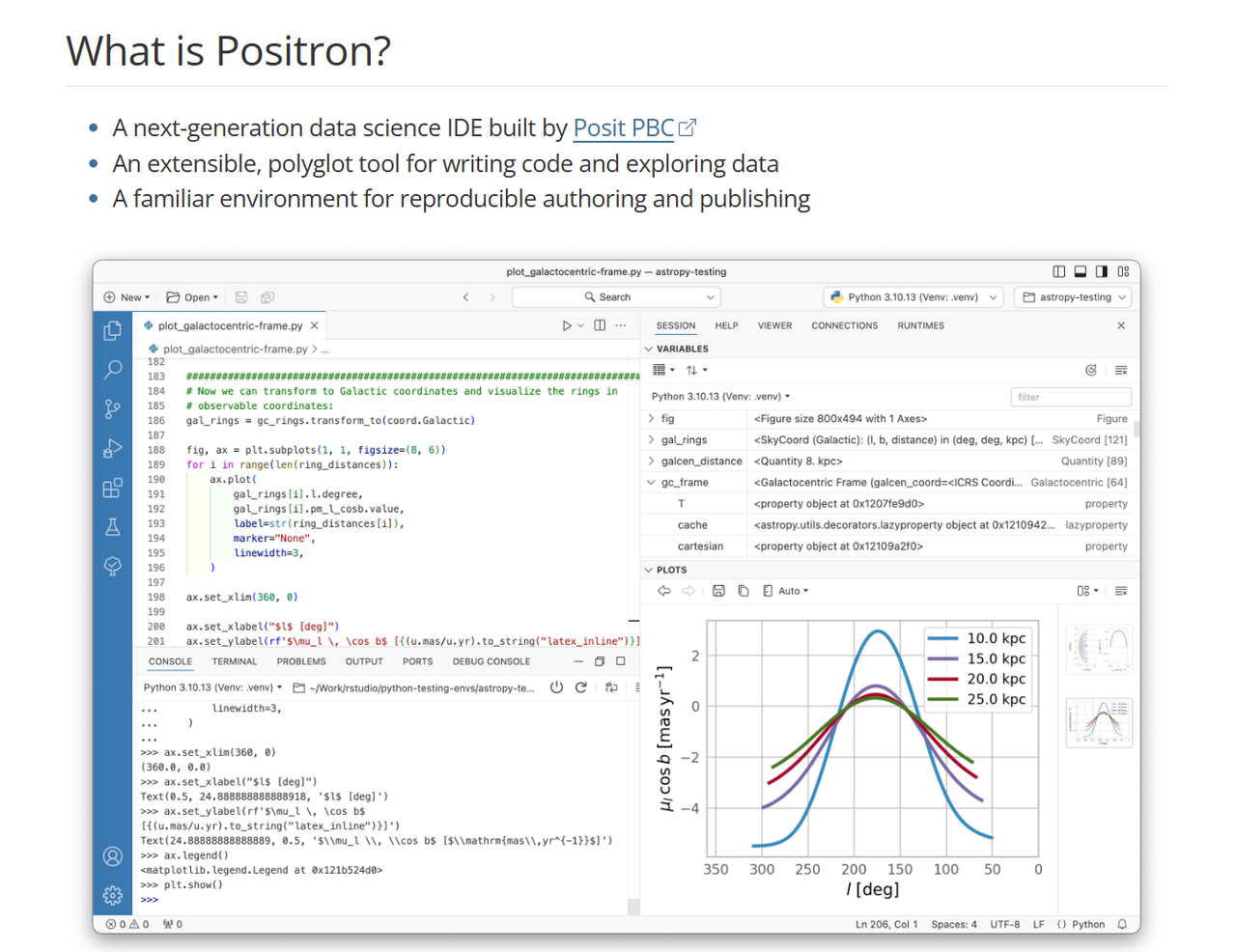Click the notifications bell in status bar
The height and width of the screenshot is (952, 1236).
[1122, 924]
